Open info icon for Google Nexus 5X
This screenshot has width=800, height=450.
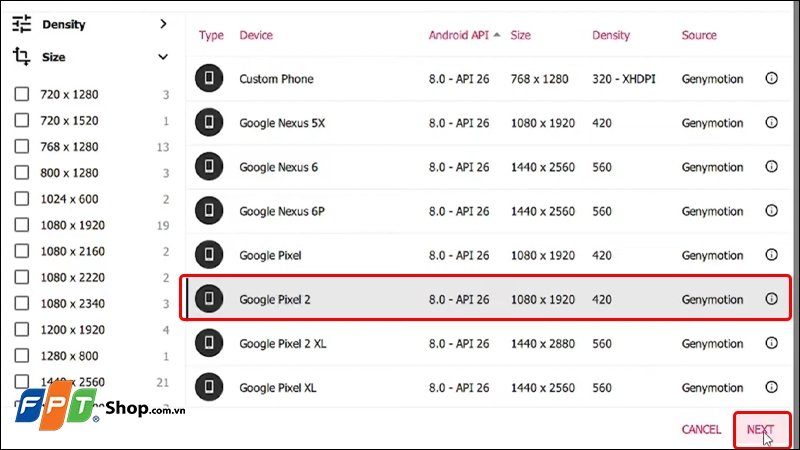(771, 122)
